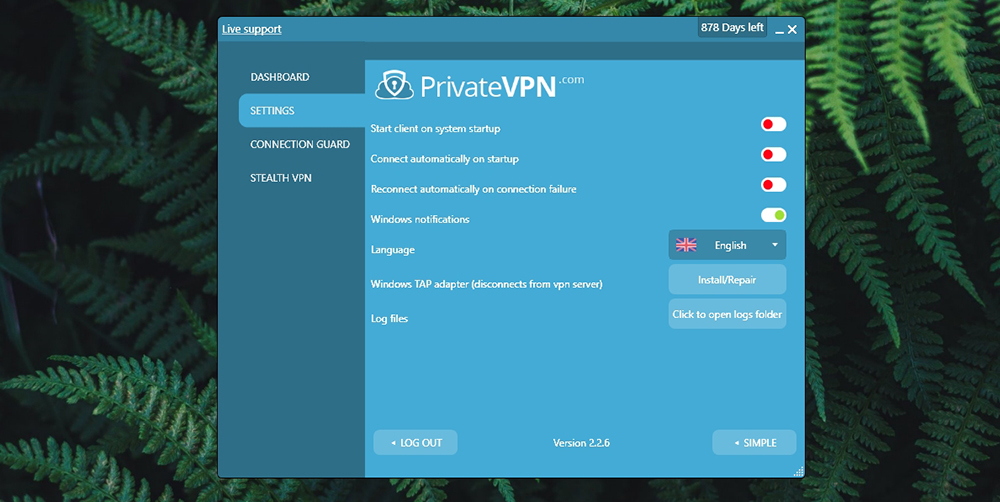
Task: Toggle Reconnect automatically on connection failure
Action: (774, 185)
